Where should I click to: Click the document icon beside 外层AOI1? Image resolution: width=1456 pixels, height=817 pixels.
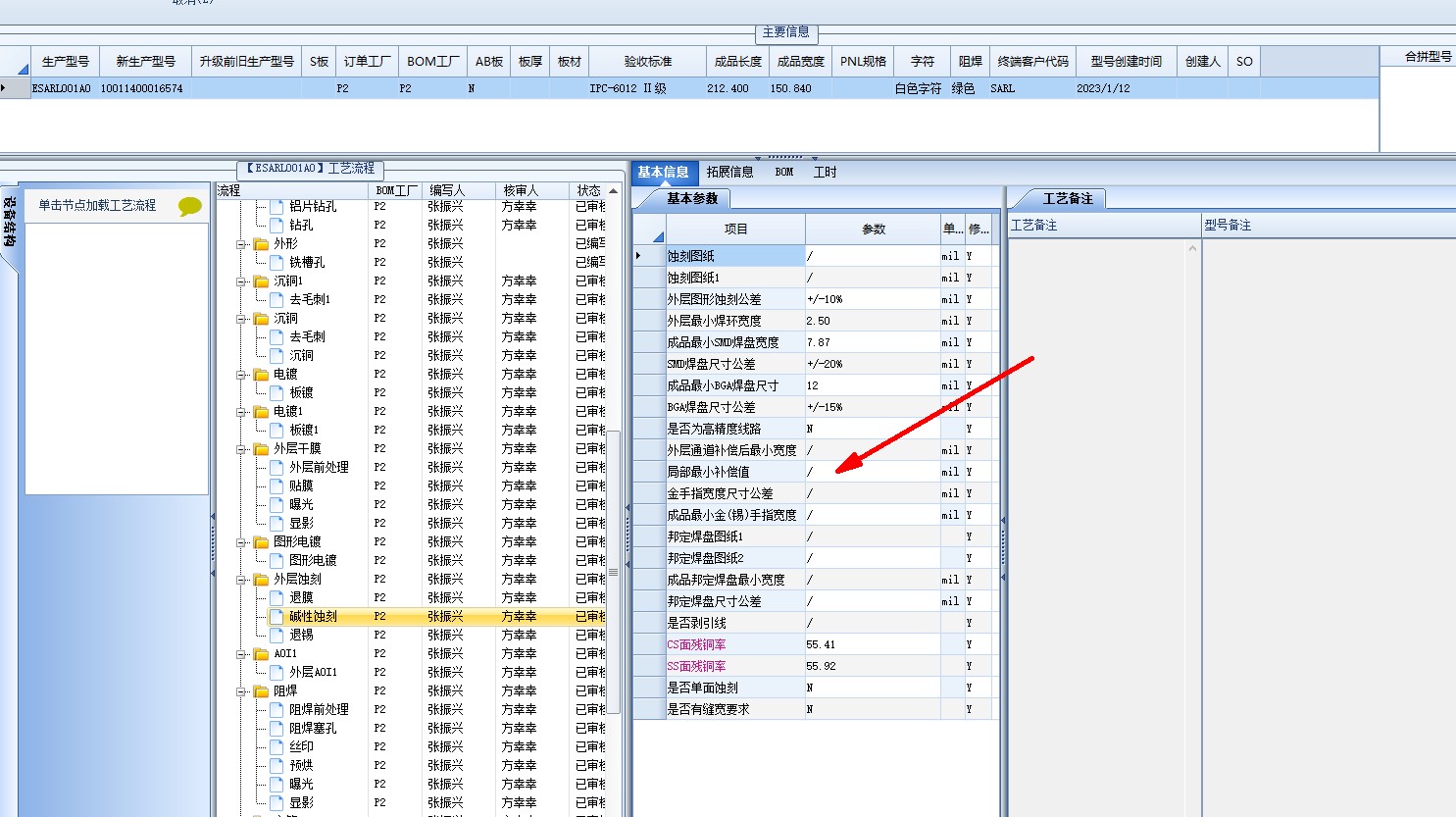click(x=276, y=673)
